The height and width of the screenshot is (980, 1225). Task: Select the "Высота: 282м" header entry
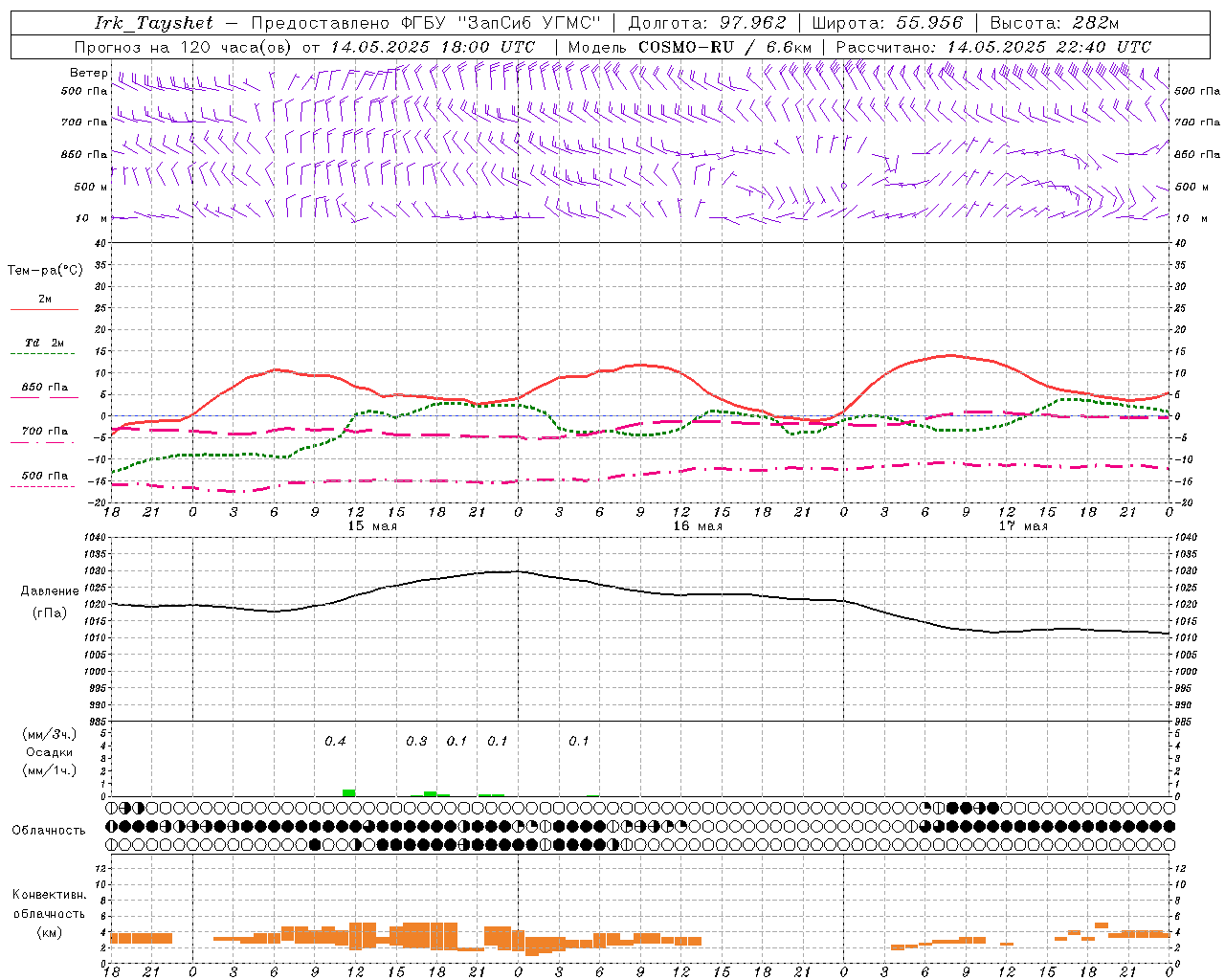click(x=1055, y=23)
